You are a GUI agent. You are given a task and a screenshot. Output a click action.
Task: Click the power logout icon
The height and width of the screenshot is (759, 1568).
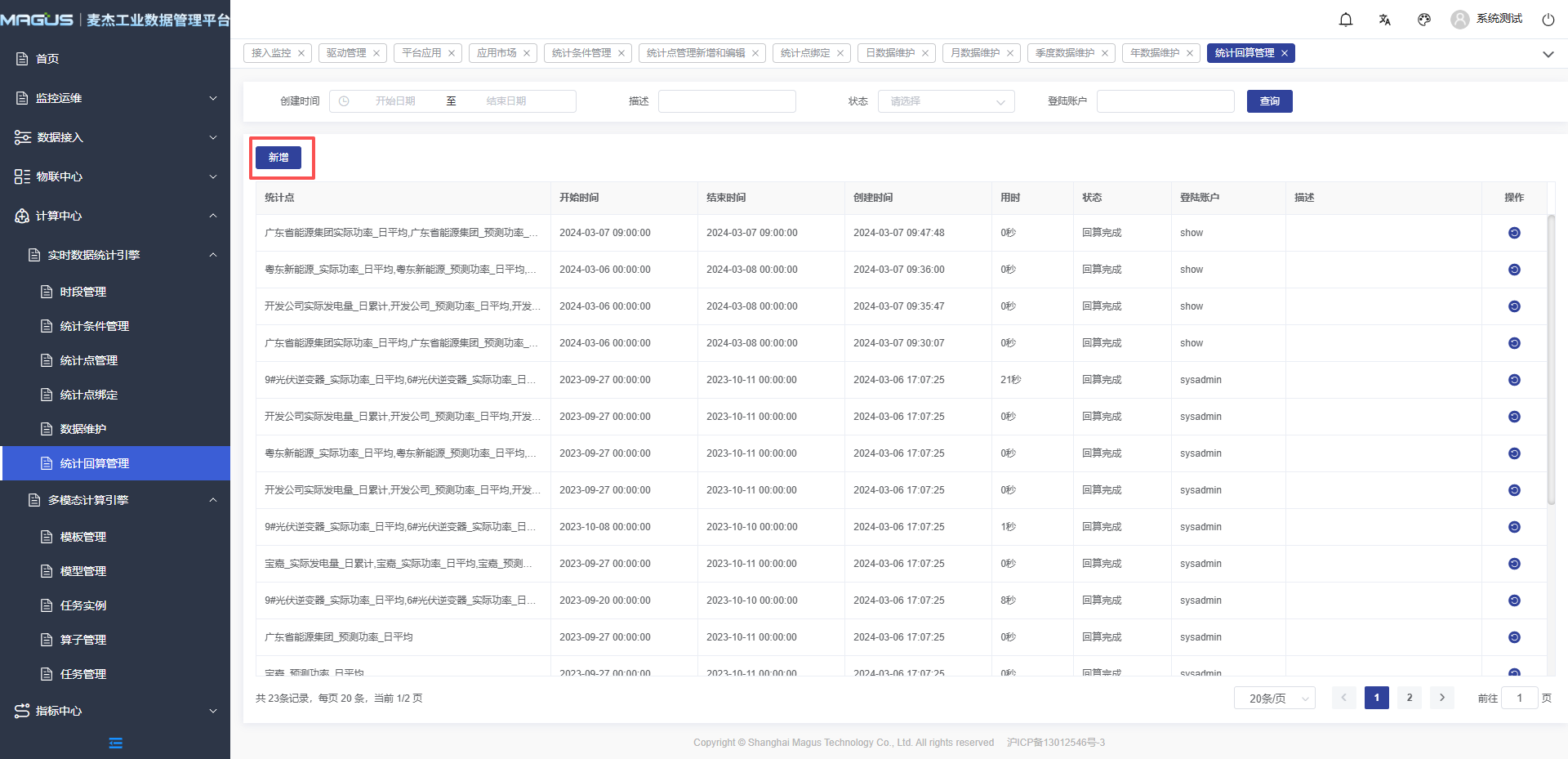pyautogui.click(x=1548, y=20)
